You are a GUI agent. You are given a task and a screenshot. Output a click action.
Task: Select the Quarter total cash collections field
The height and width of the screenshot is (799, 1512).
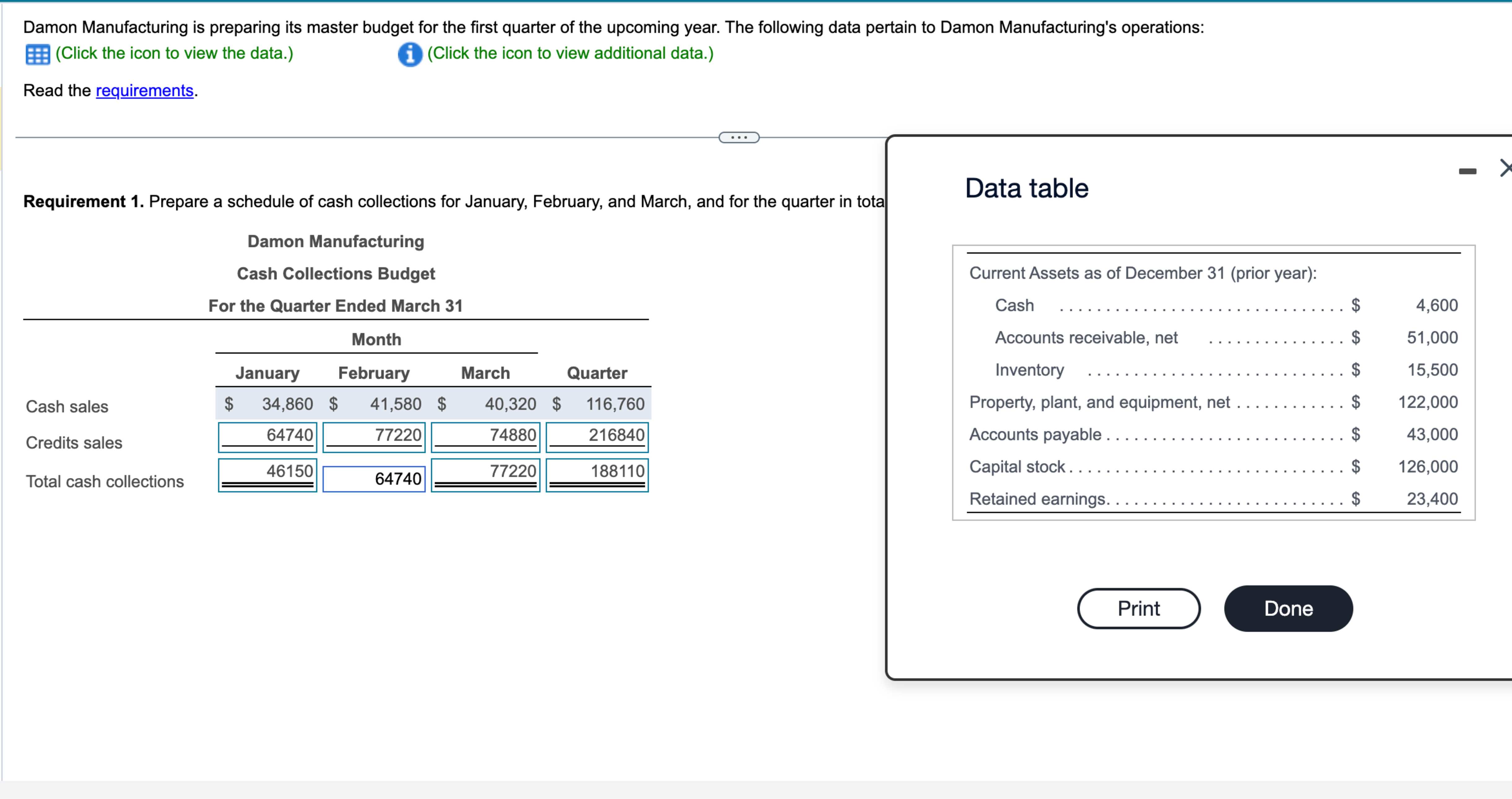pos(597,475)
